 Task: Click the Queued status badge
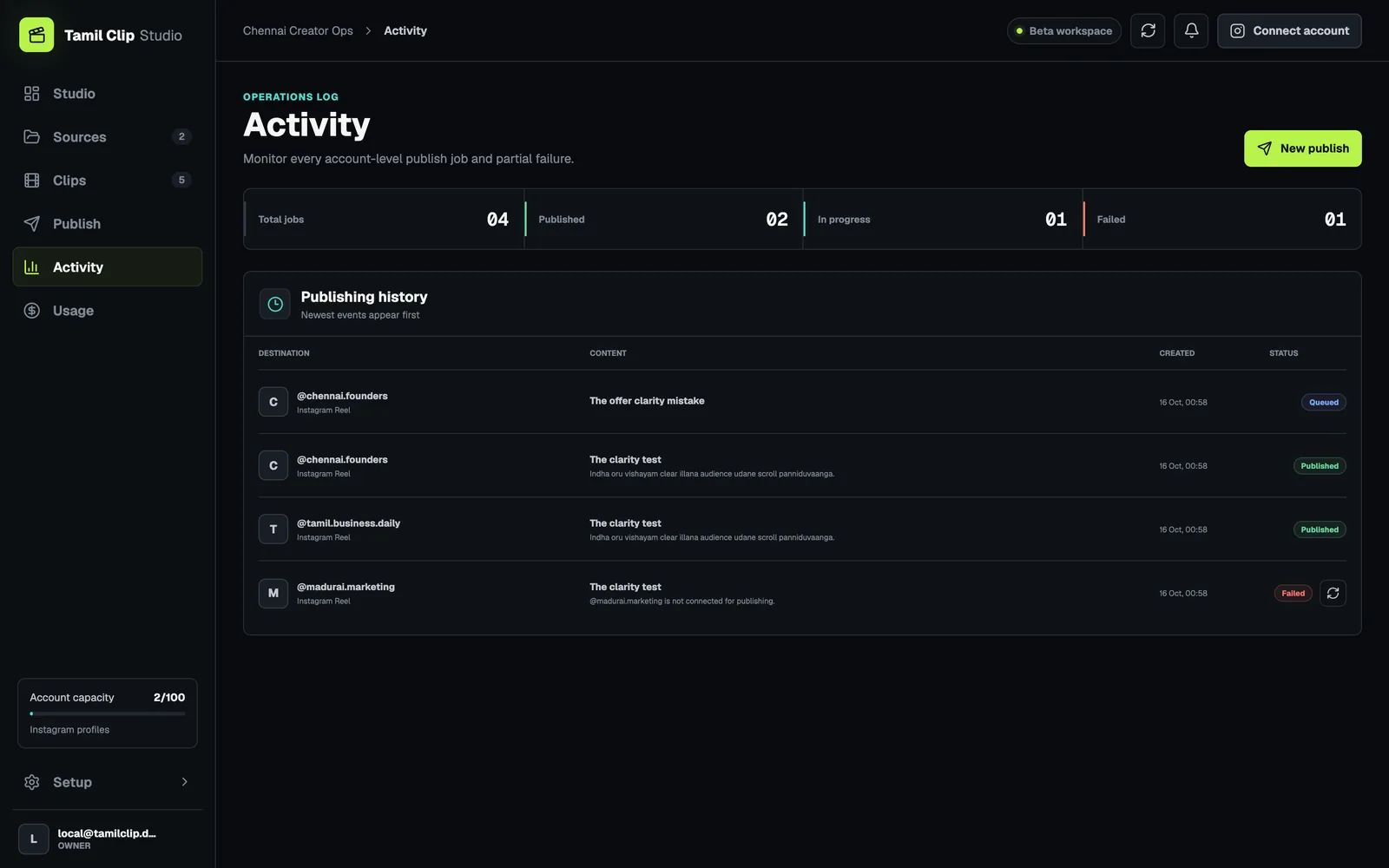(1323, 402)
